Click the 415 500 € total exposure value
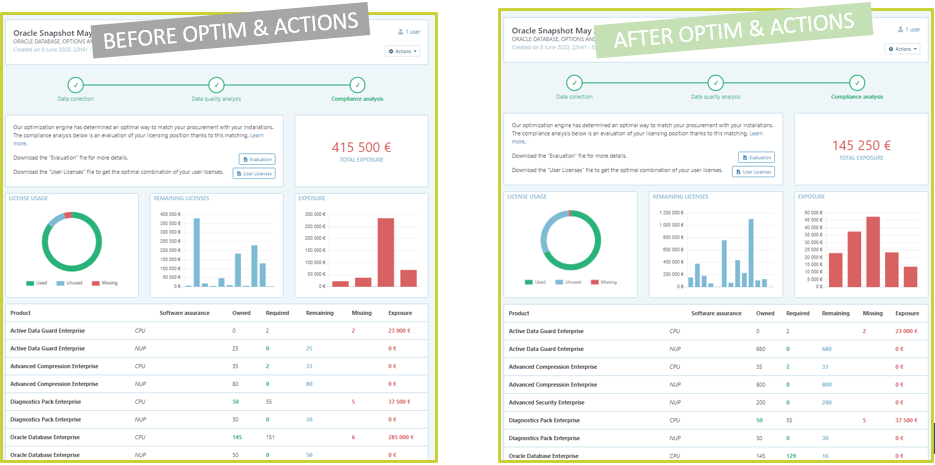Viewport: 935px width, 465px height. pyautogui.click(x=361, y=147)
